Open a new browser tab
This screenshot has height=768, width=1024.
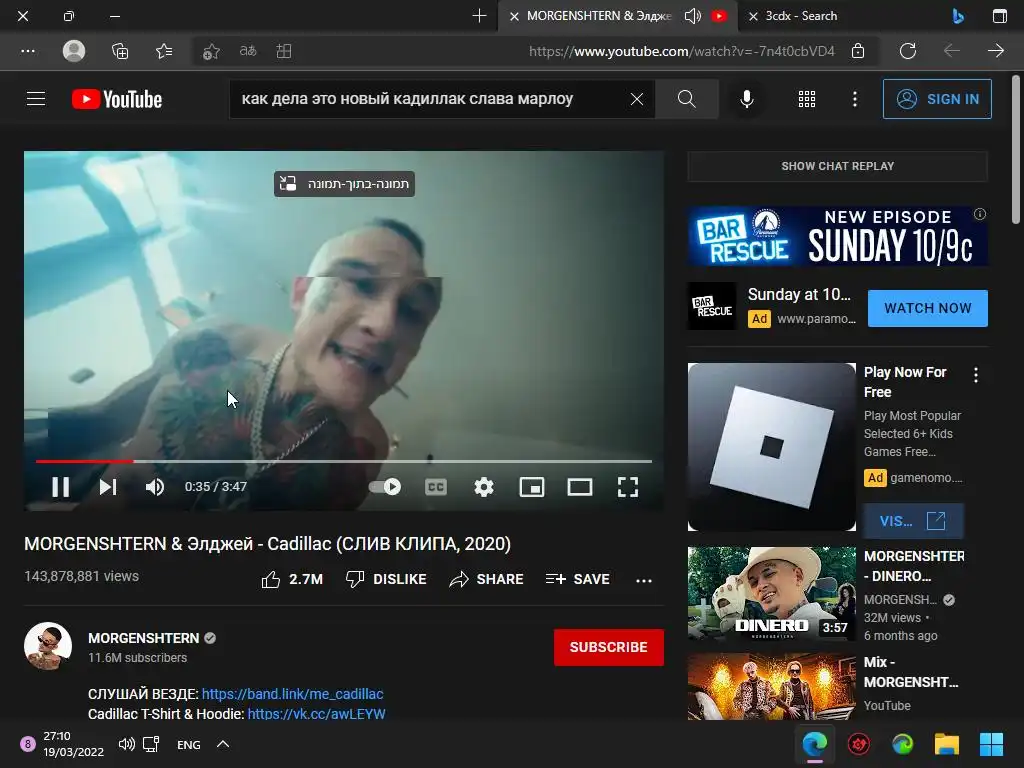pyautogui.click(x=479, y=16)
